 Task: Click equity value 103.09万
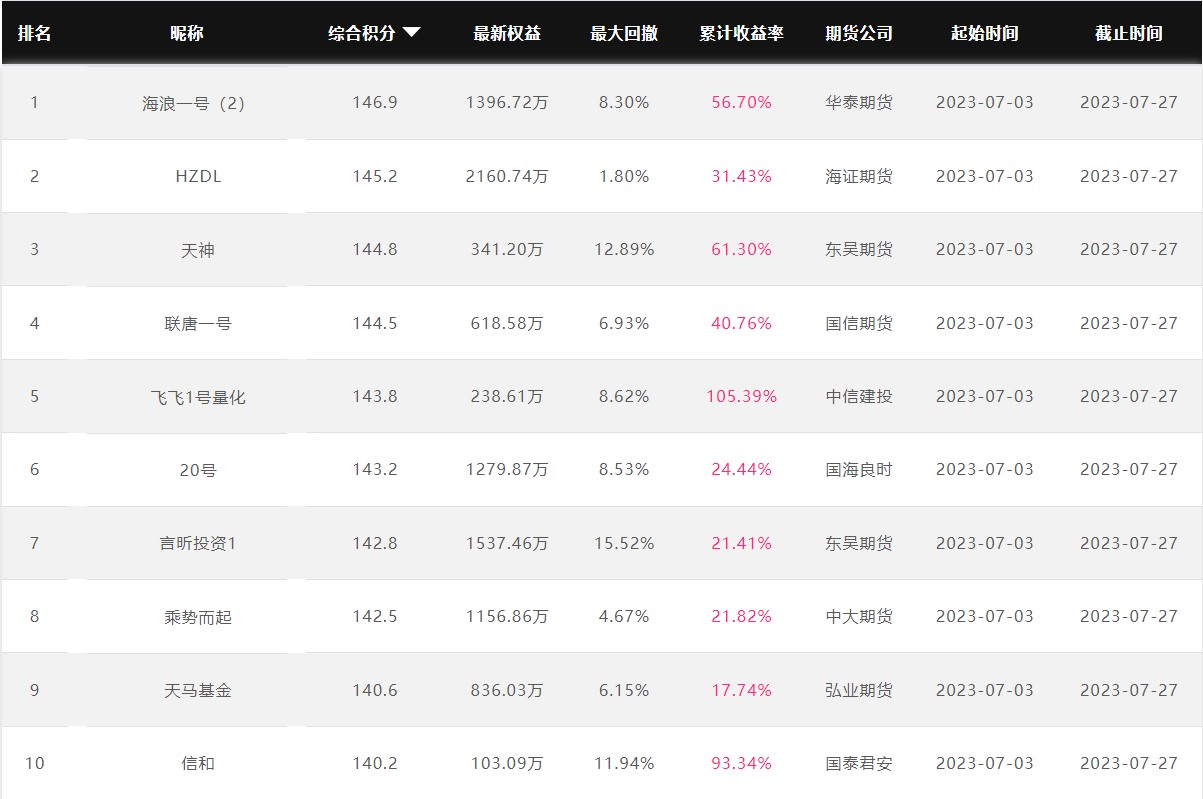pyautogui.click(x=507, y=763)
